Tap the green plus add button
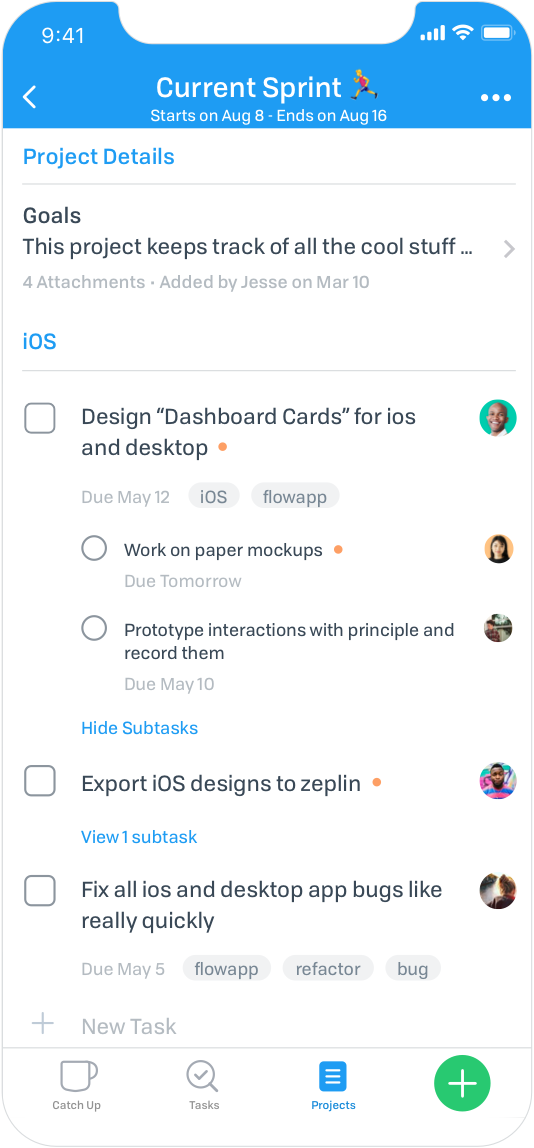This screenshot has height=1148, width=534. point(461,1084)
